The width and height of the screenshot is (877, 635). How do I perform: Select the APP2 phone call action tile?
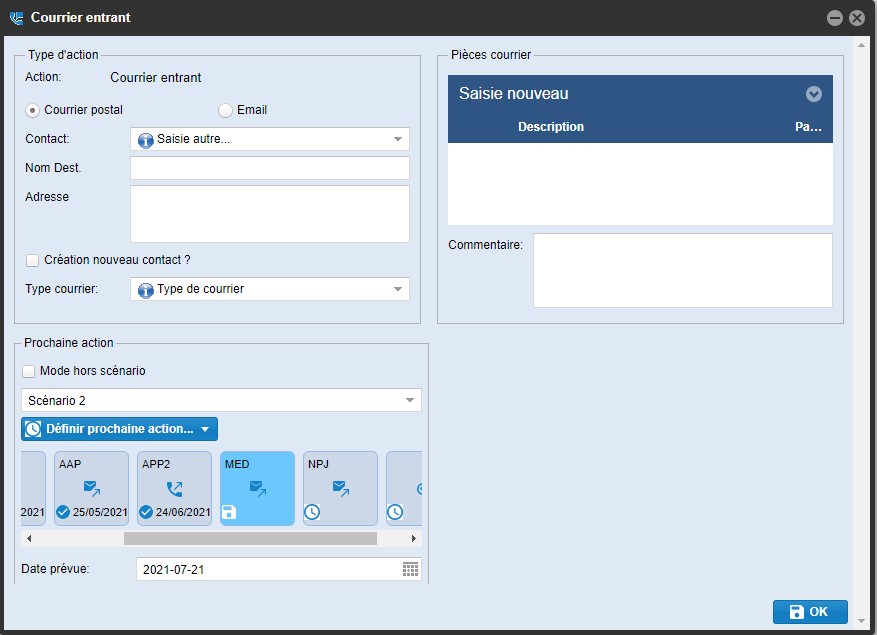point(174,488)
